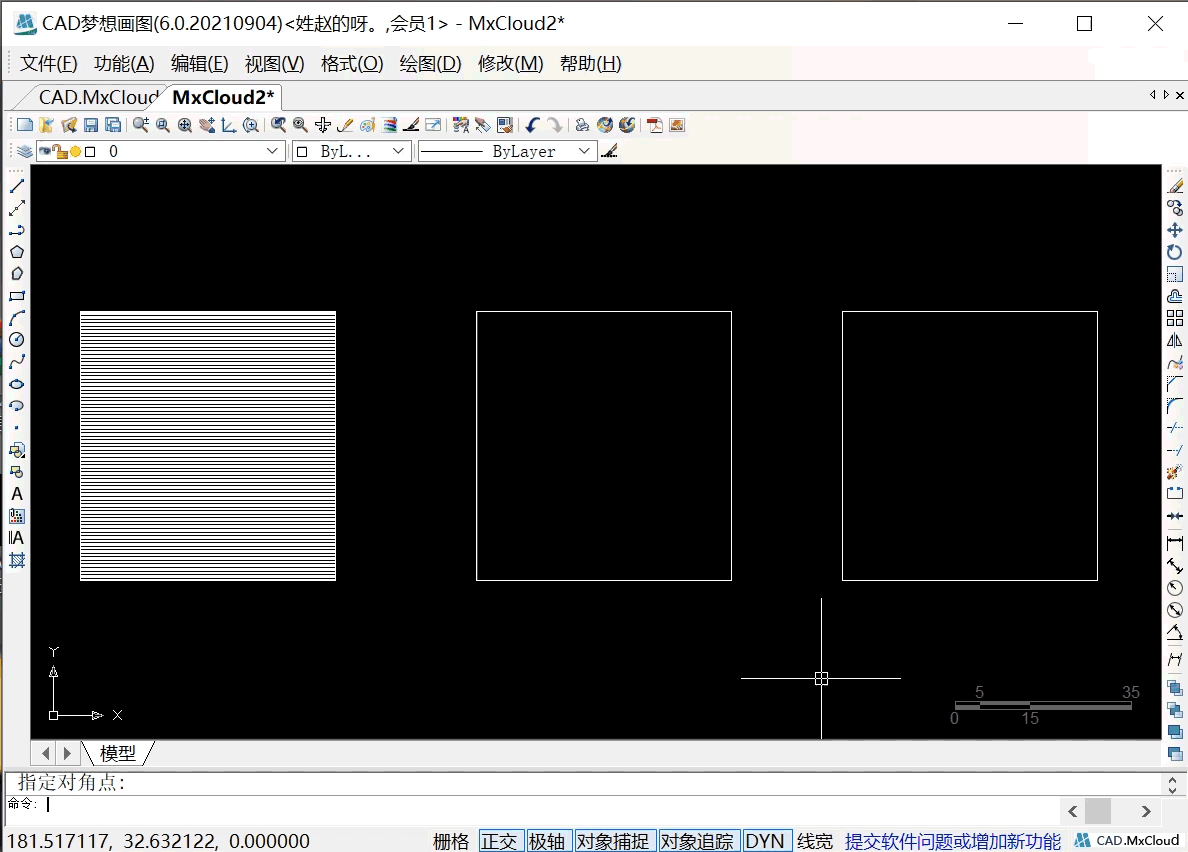Click the Undo arrow icon
Viewport: 1188px width, 852px height.
(532, 125)
